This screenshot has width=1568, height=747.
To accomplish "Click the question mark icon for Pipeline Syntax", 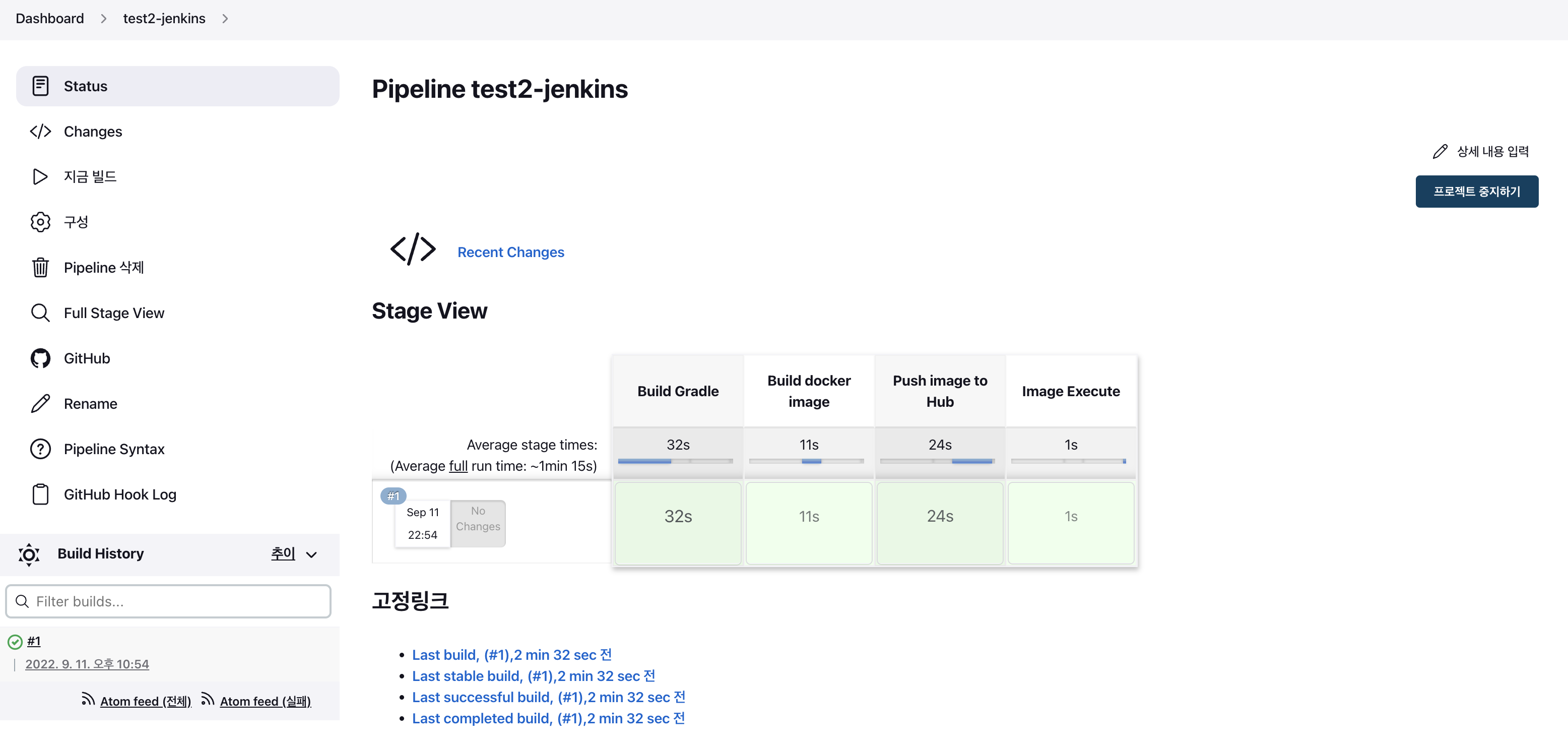I will (x=40, y=449).
